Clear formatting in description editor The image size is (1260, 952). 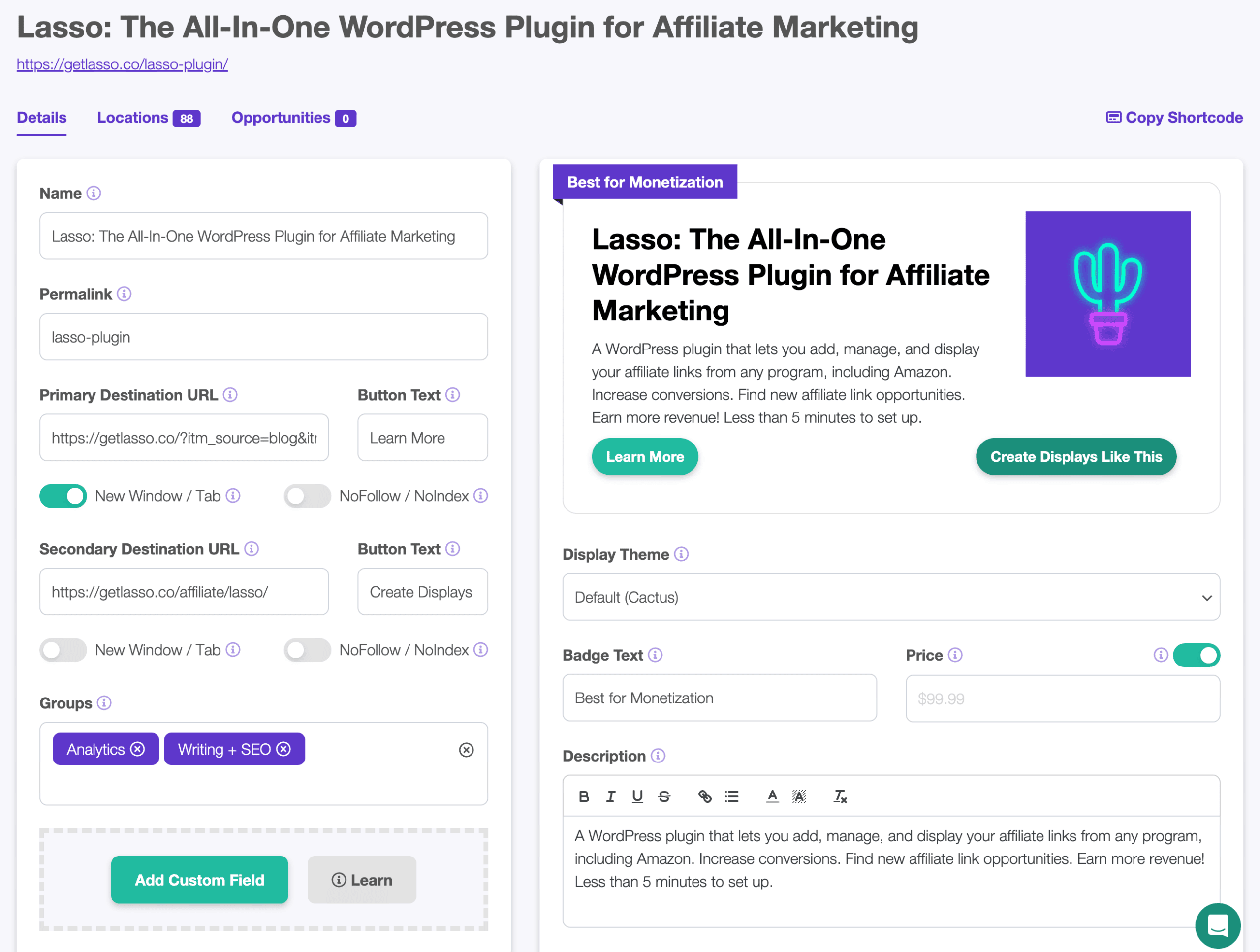(x=840, y=796)
